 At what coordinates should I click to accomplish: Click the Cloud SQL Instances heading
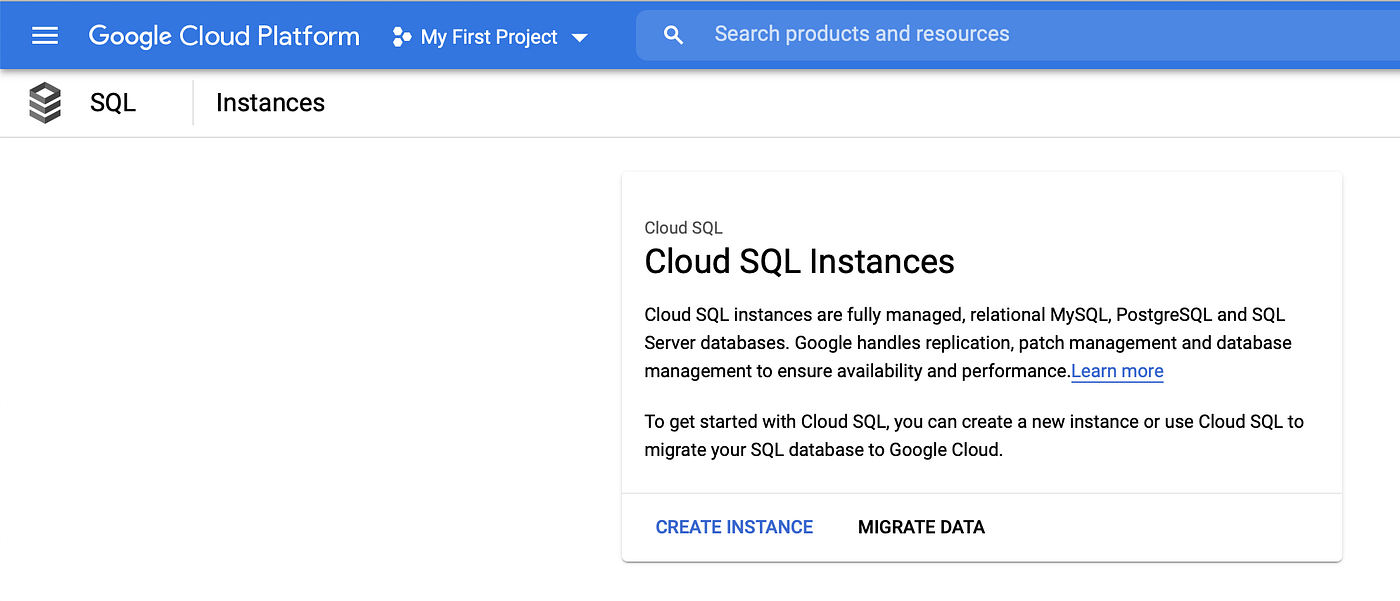[x=799, y=262]
